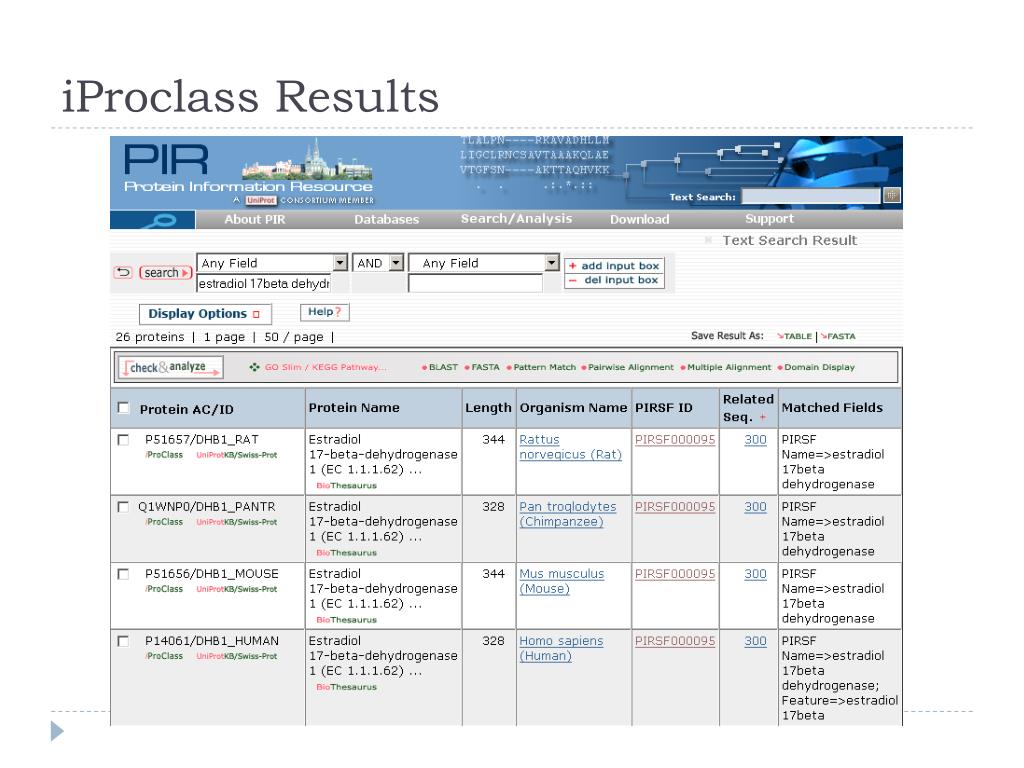Viewport: 1024px width, 768px height.
Task: Click the text search go icon in the header
Action: (891, 195)
